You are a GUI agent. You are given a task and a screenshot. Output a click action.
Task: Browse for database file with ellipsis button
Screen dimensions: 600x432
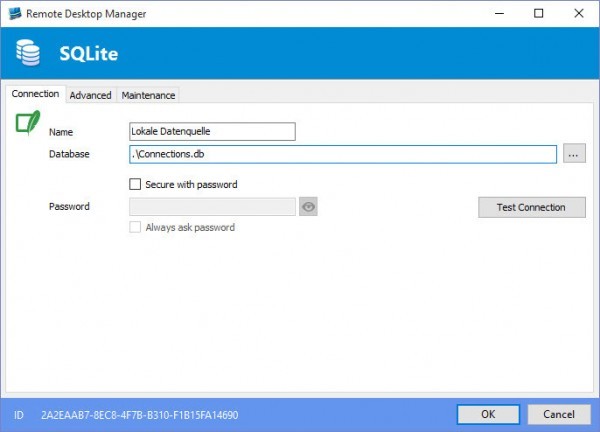(x=574, y=154)
